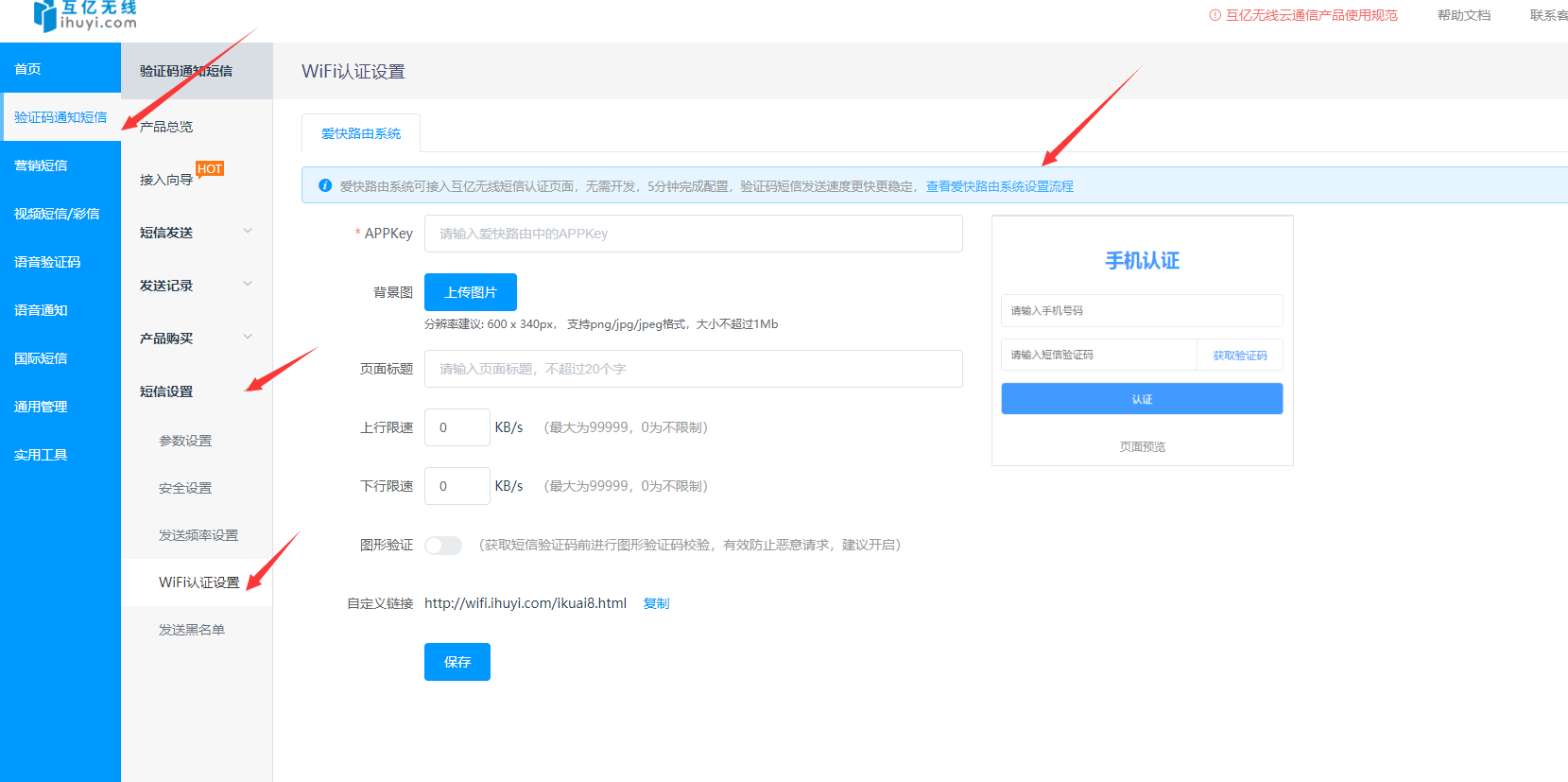
Task: Click the warning icon beside 互亿无线云通信产品使用规范
Action: click(x=1215, y=15)
